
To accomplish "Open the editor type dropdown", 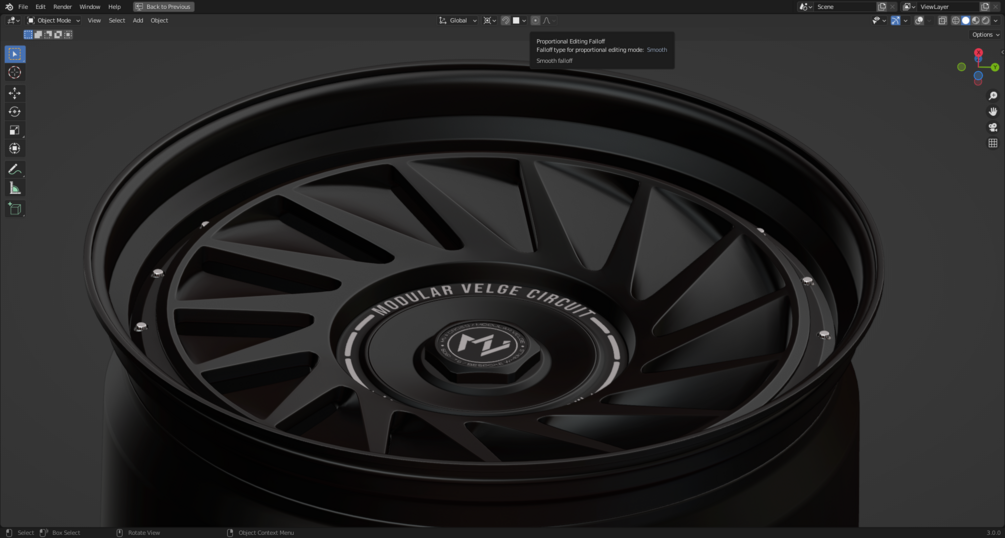I will 13,21.
